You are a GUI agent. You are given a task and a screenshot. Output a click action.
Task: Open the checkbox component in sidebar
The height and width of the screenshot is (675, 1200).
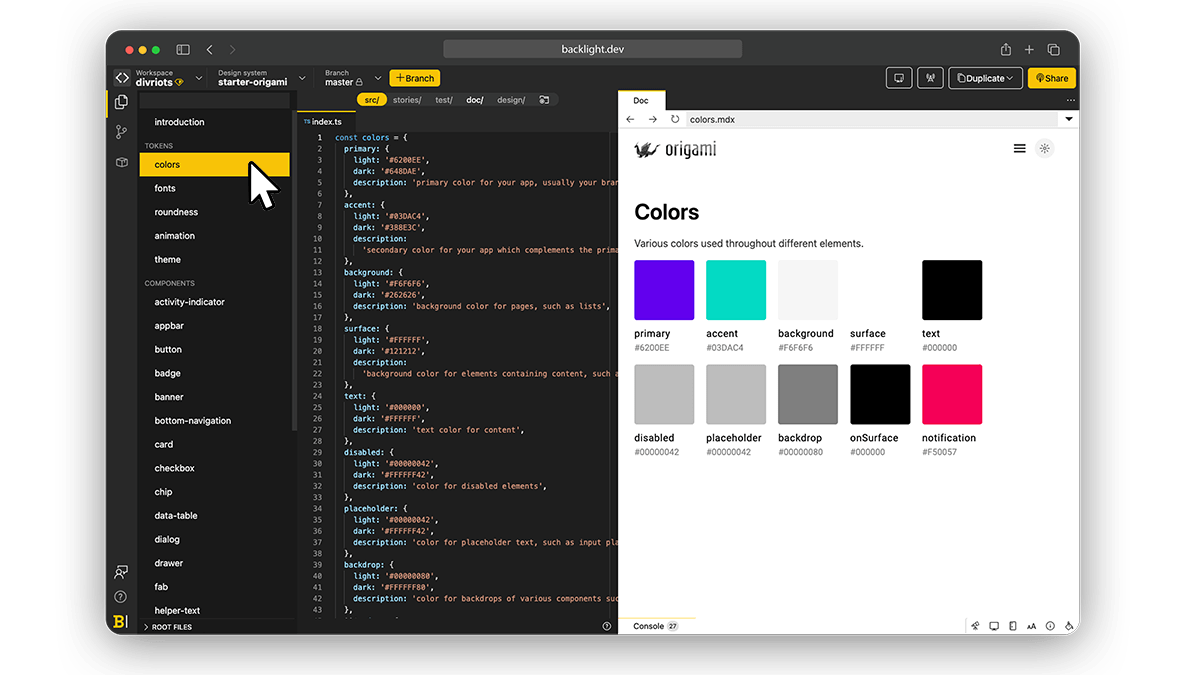click(x=175, y=468)
